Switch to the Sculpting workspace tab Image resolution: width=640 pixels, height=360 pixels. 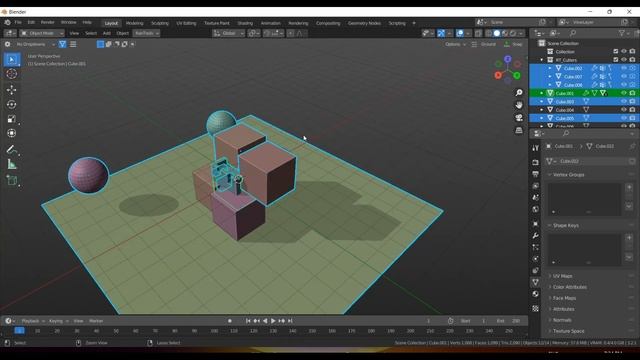pos(160,23)
